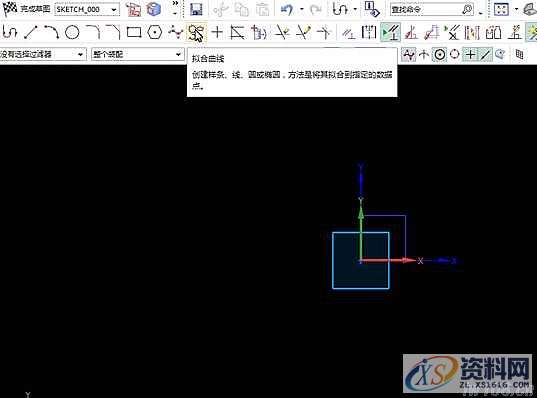537x398 pixels.
Task: Click the Finish Sketch checkered flag button
Action: tap(10, 9)
